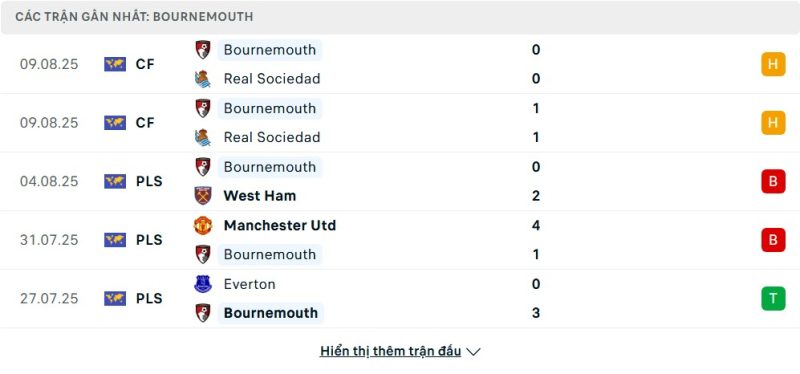The image size is (800, 374).
Task: Open the Everton team name
Action: [249, 284]
